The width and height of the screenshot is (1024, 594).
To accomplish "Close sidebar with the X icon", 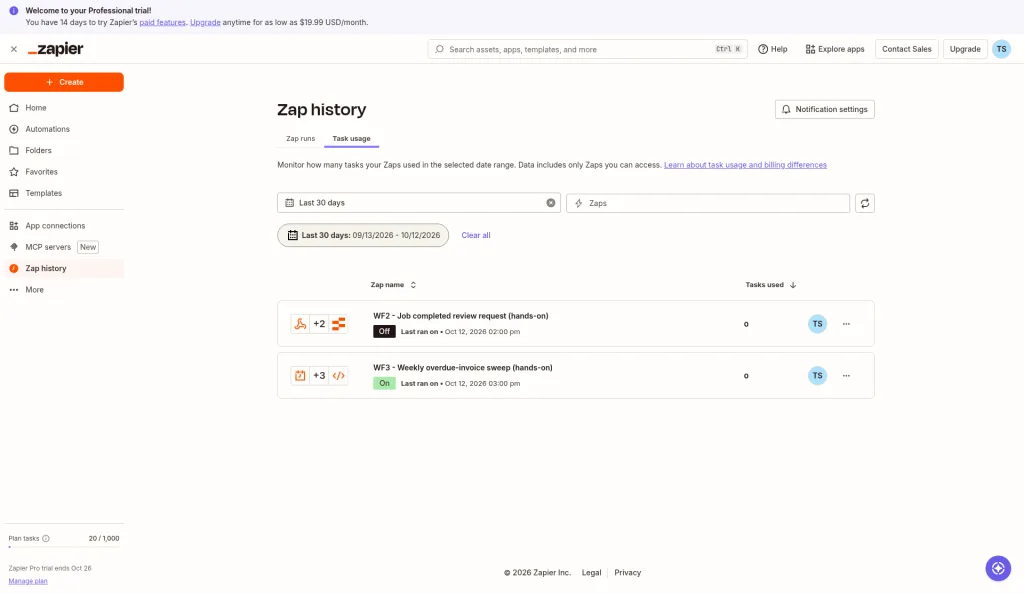I will tap(14, 49).
